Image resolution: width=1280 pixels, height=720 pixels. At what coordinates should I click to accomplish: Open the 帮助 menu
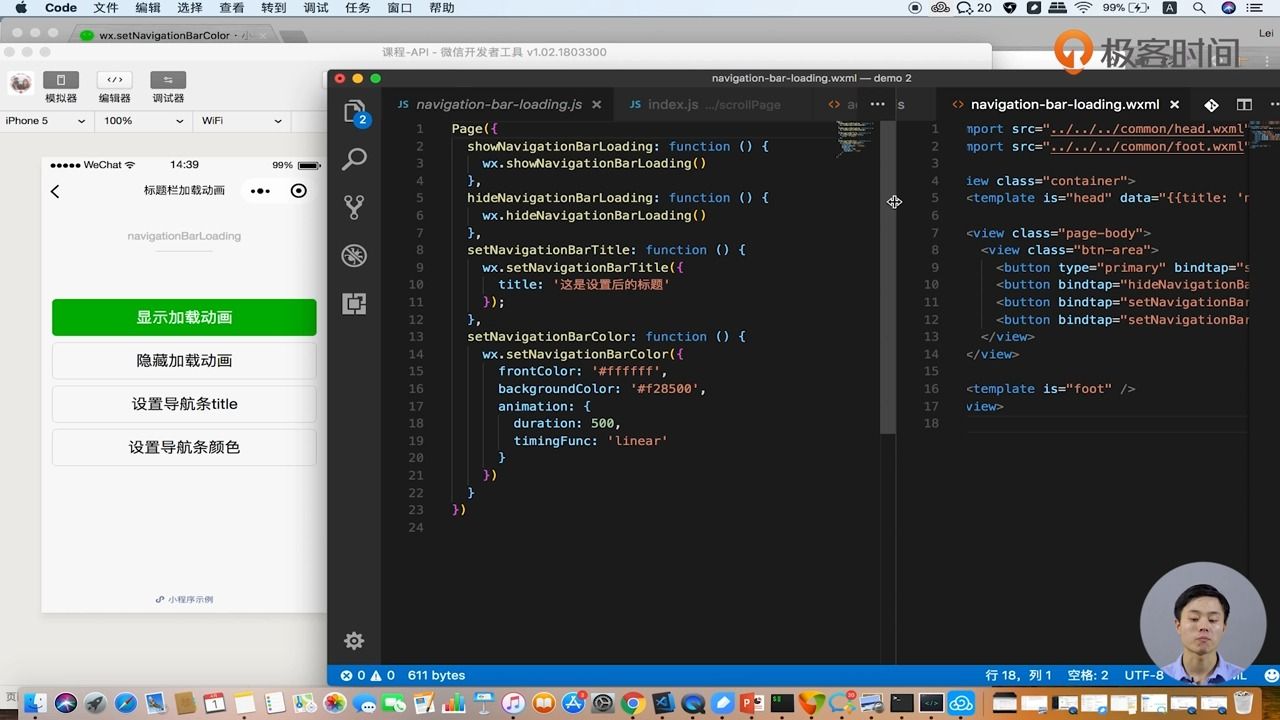(442, 8)
